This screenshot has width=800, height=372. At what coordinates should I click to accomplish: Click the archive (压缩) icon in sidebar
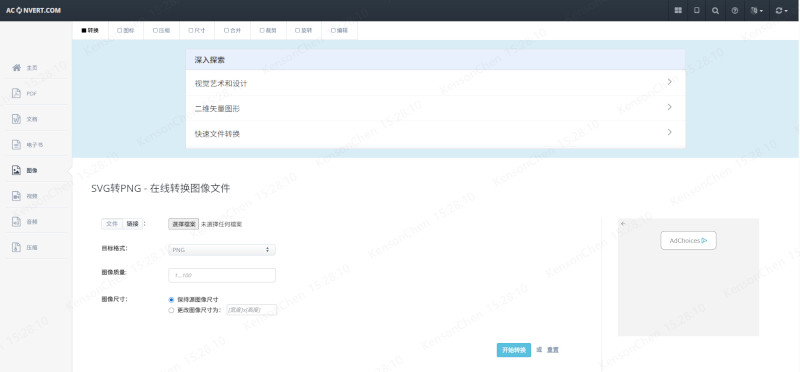click(16, 247)
